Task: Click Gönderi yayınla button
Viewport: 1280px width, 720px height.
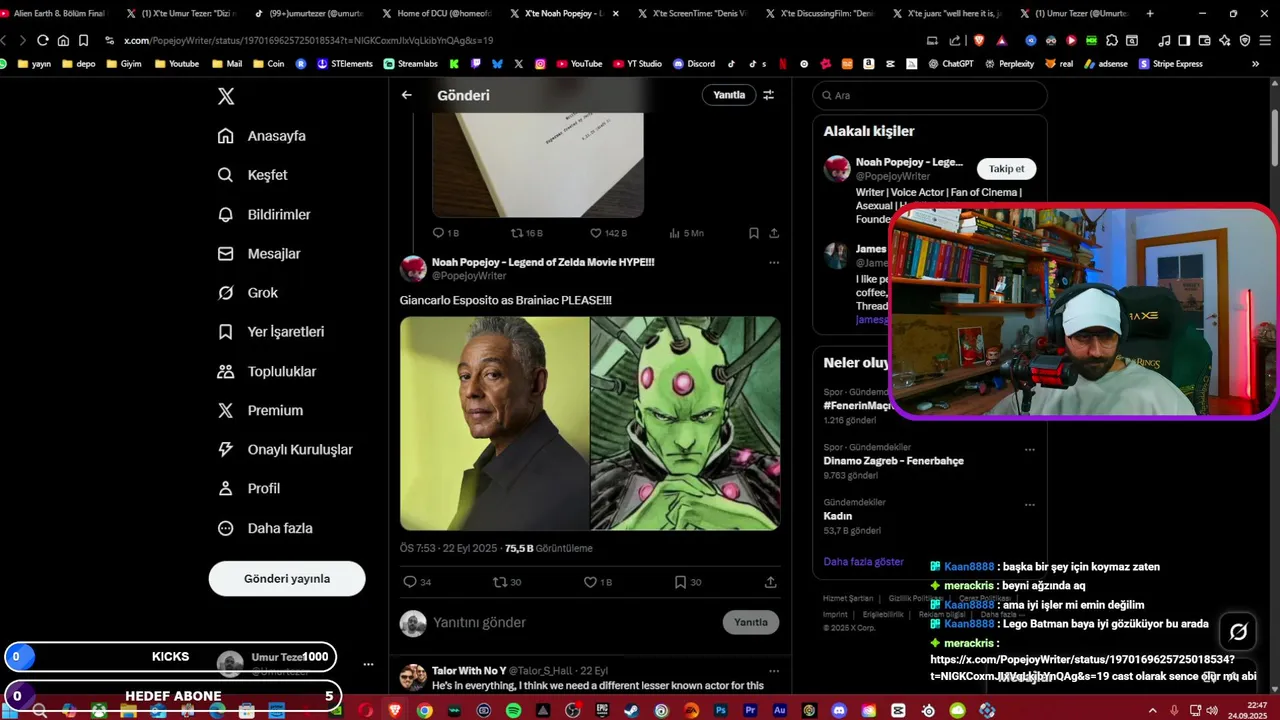Action: (287, 578)
